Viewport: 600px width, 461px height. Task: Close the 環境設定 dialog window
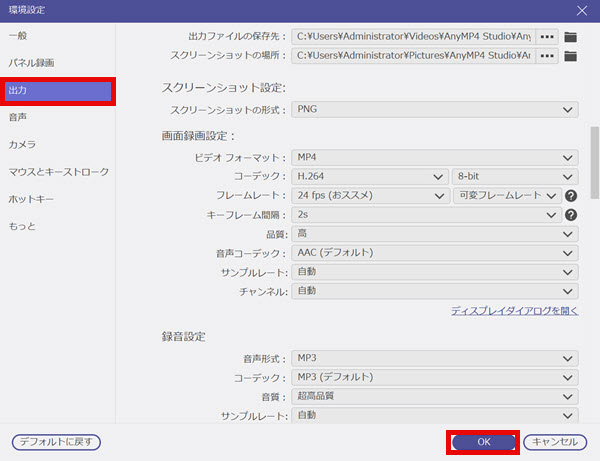[582, 9]
